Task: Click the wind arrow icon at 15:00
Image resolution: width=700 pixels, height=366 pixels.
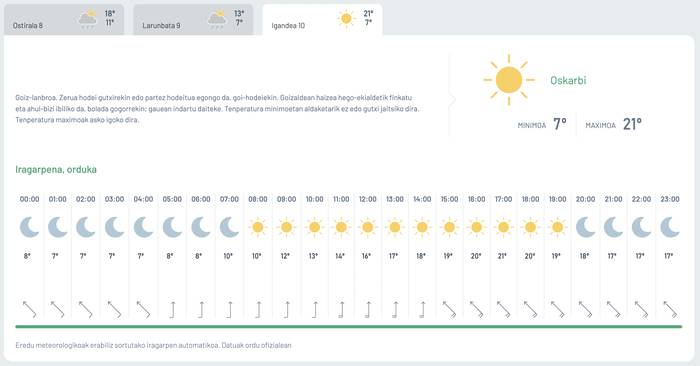Action: click(x=449, y=309)
